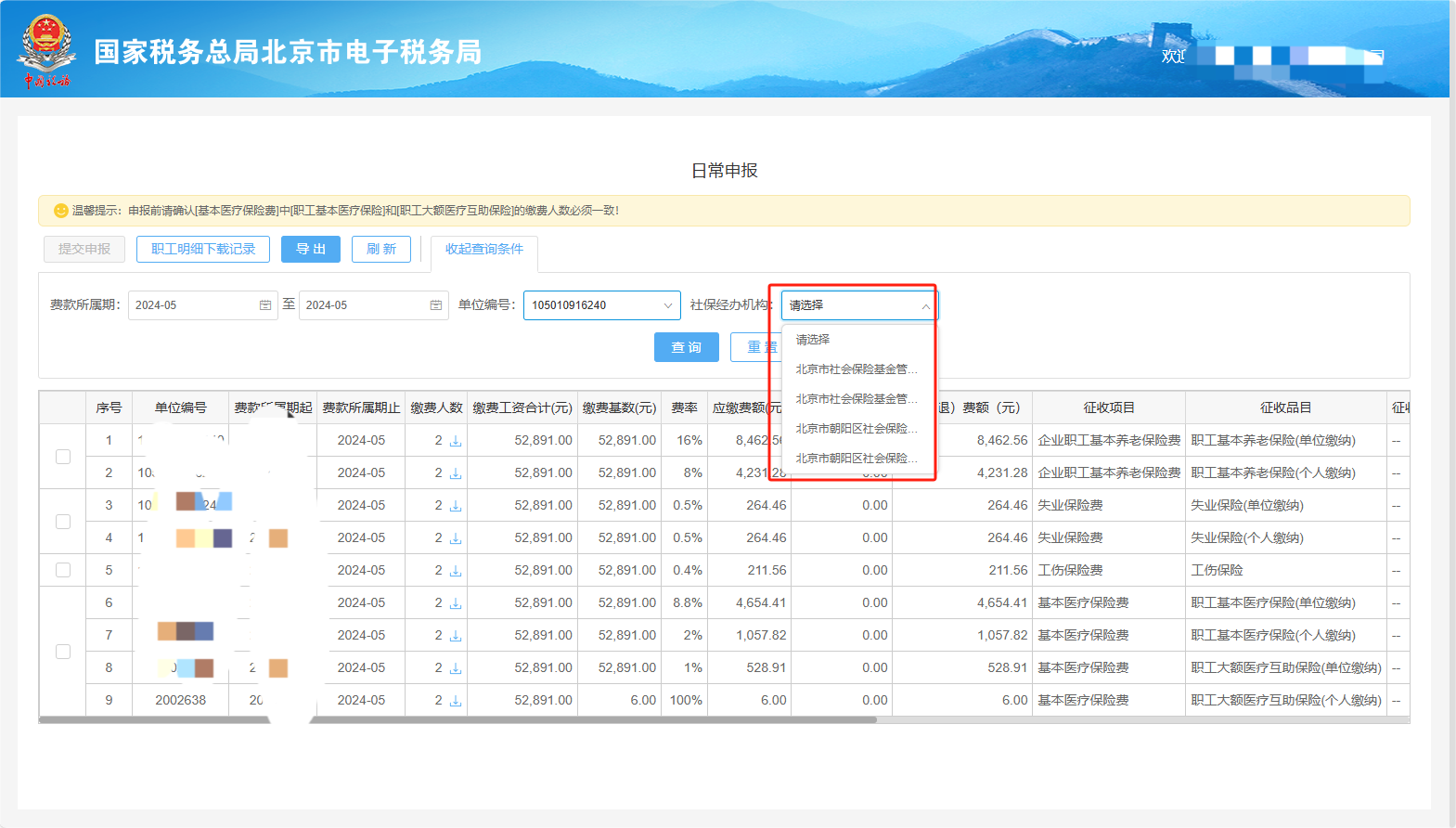Click the table horizontal scrollbar
The image size is (1456, 828).
tap(457, 719)
